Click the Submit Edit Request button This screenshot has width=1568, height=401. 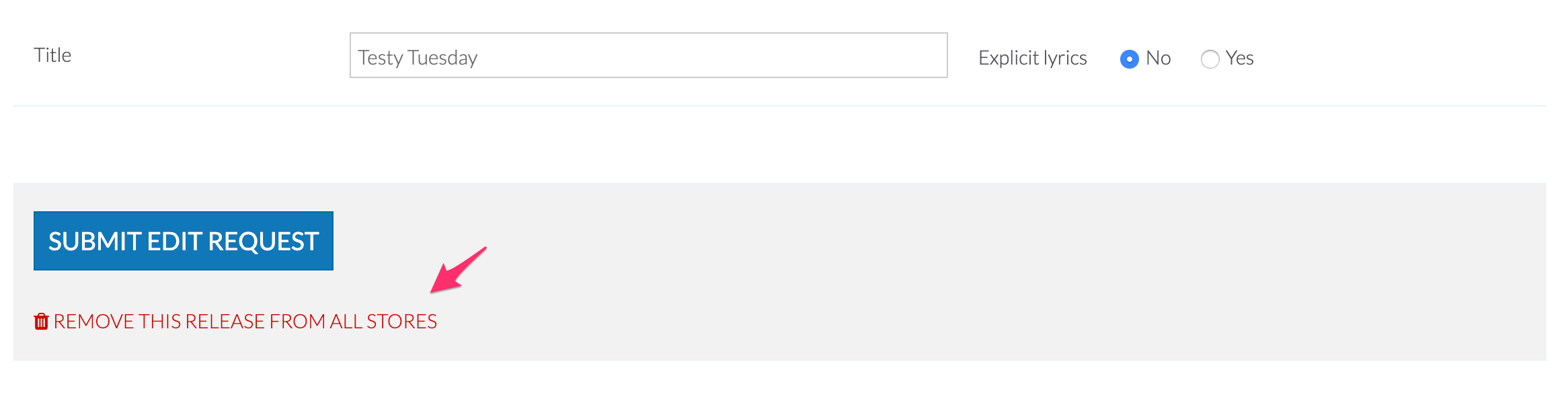pos(182,240)
